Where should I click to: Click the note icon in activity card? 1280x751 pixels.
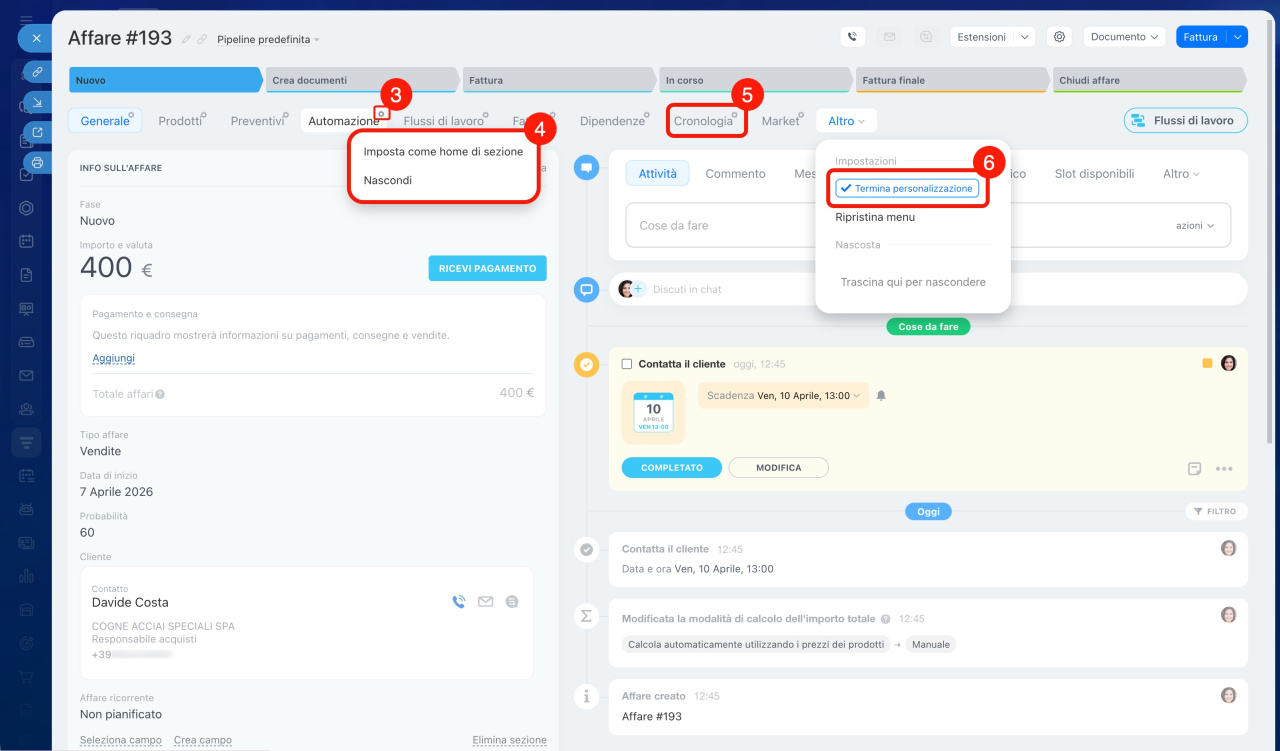[1194, 468]
